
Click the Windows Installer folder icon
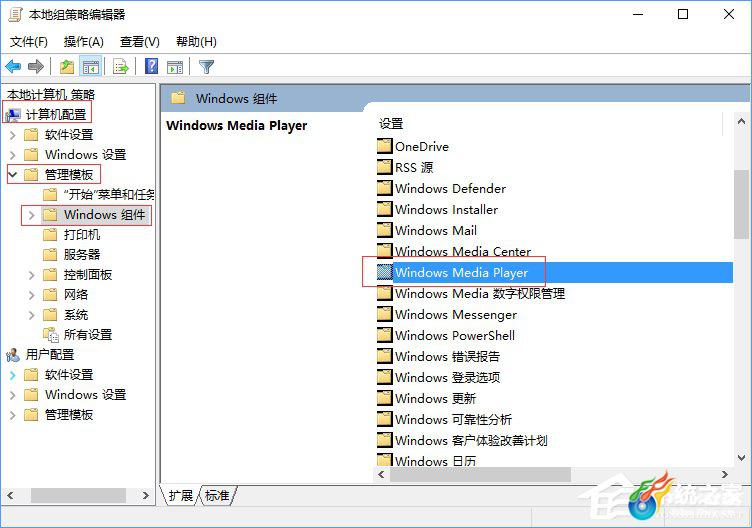tap(385, 209)
